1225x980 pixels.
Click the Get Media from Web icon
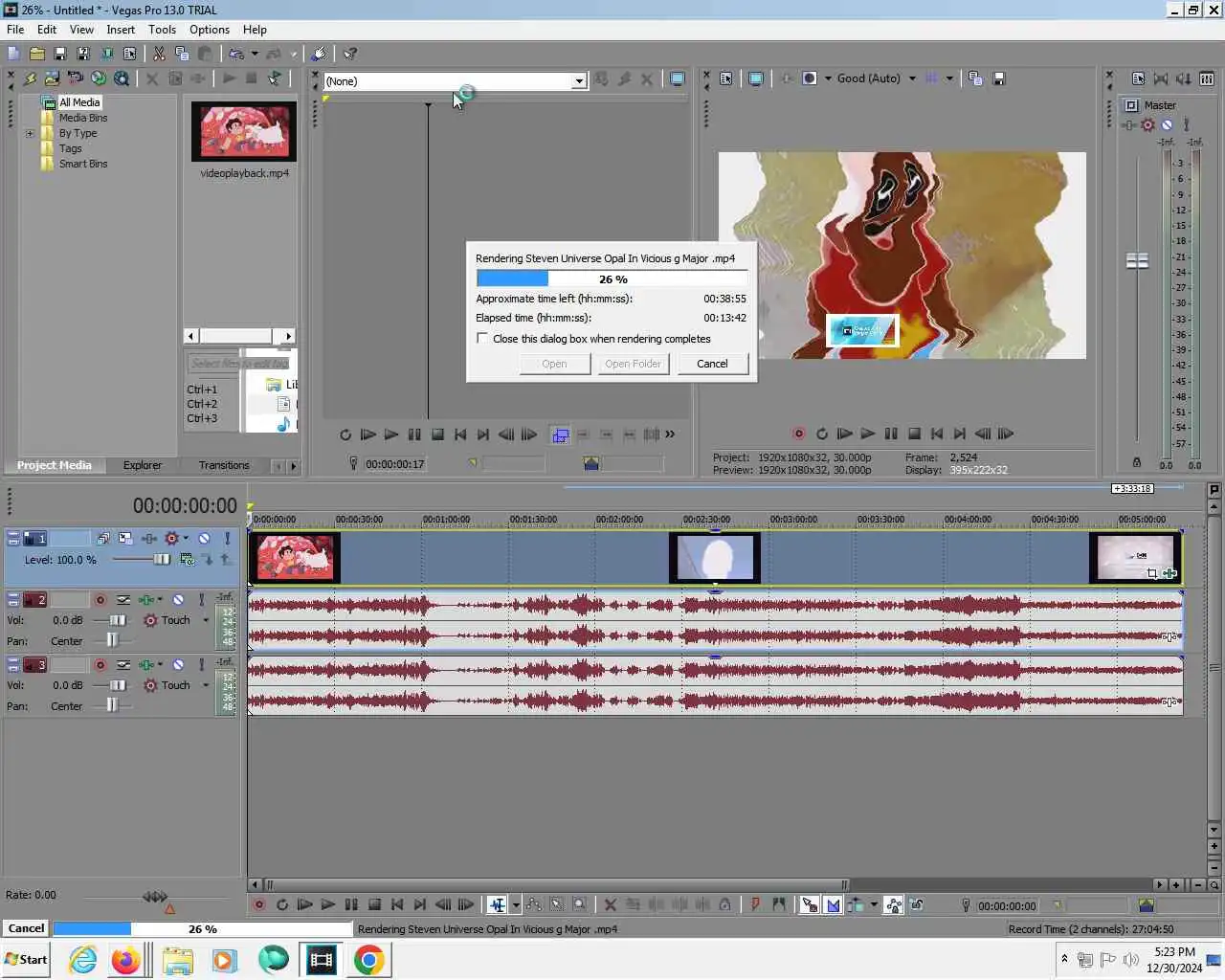click(x=99, y=78)
